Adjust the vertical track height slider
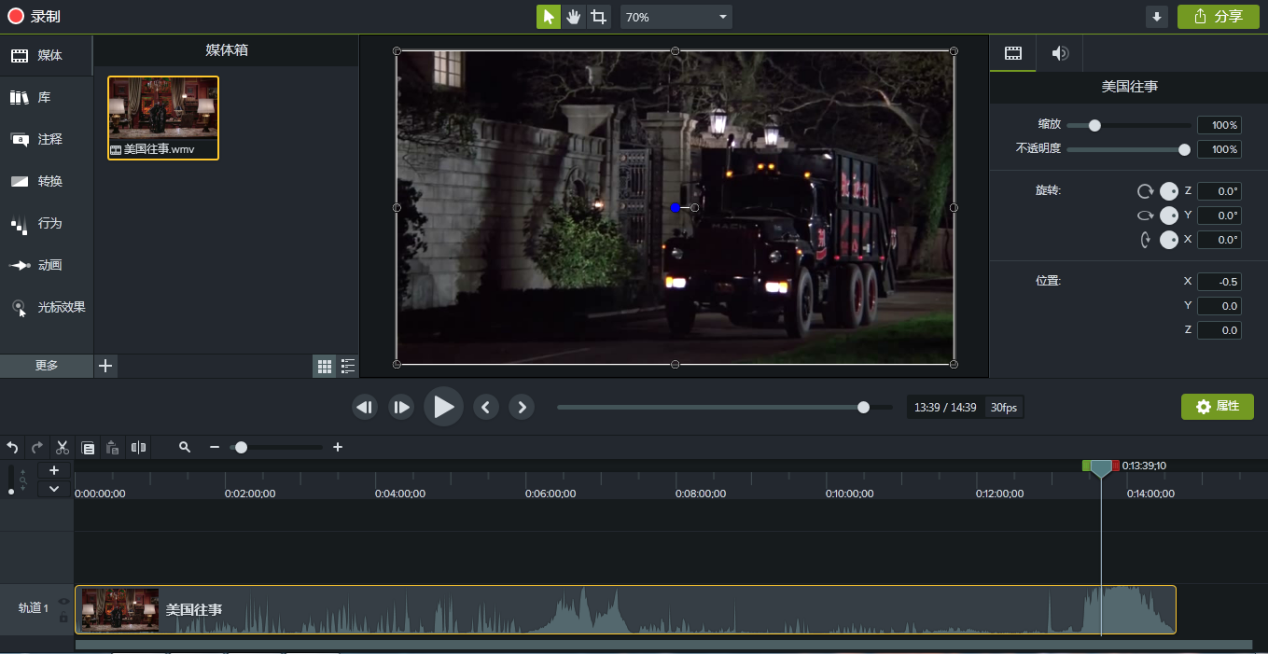Viewport: 1268px width, 654px height. point(12,481)
